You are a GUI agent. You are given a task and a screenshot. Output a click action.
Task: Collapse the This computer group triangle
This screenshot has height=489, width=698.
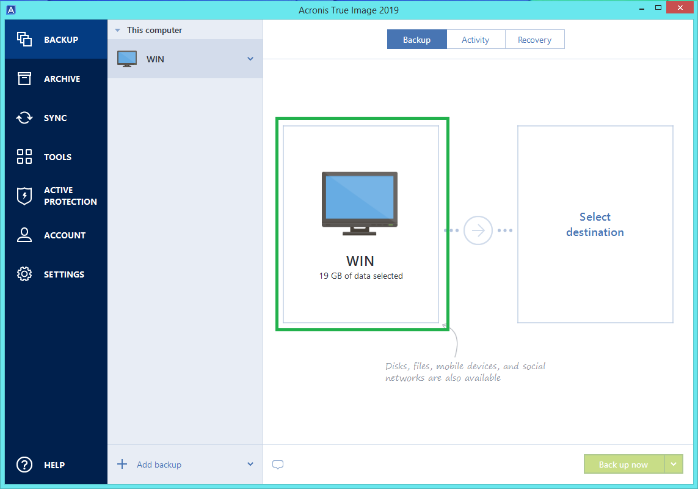tap(118, 30)
